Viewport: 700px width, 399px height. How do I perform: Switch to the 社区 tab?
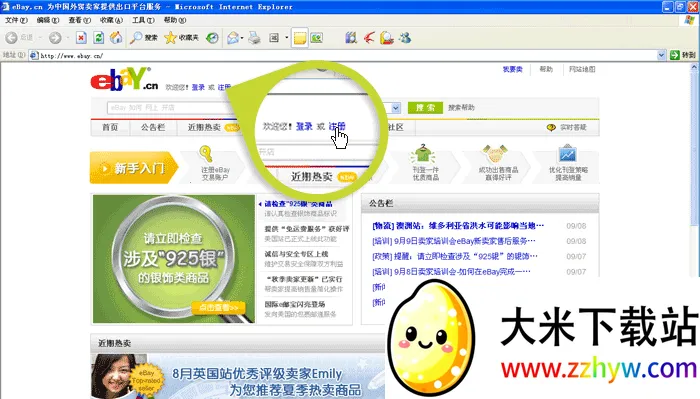pos(396,128)
